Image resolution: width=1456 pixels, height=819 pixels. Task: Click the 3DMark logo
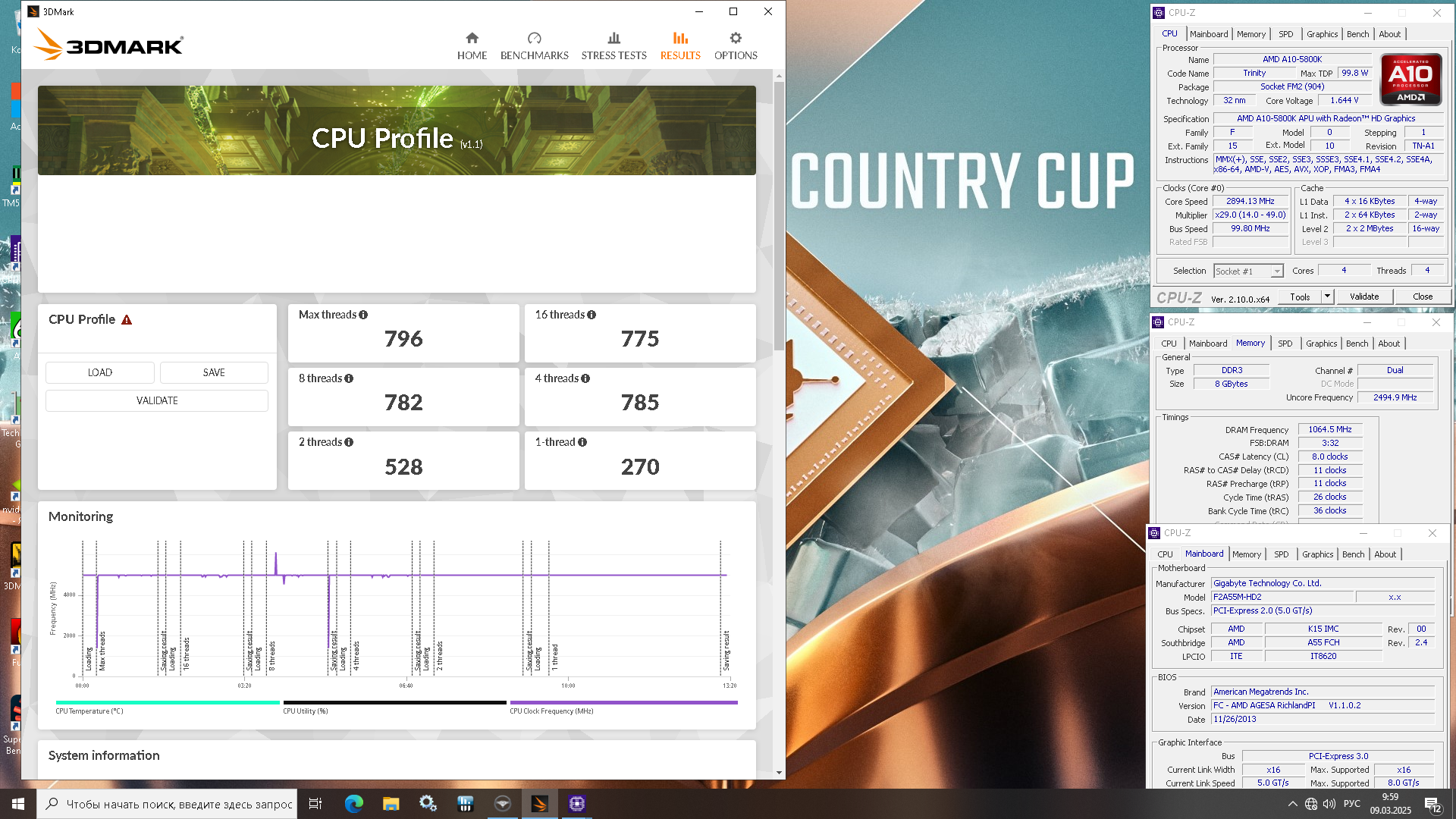[108, 45]
